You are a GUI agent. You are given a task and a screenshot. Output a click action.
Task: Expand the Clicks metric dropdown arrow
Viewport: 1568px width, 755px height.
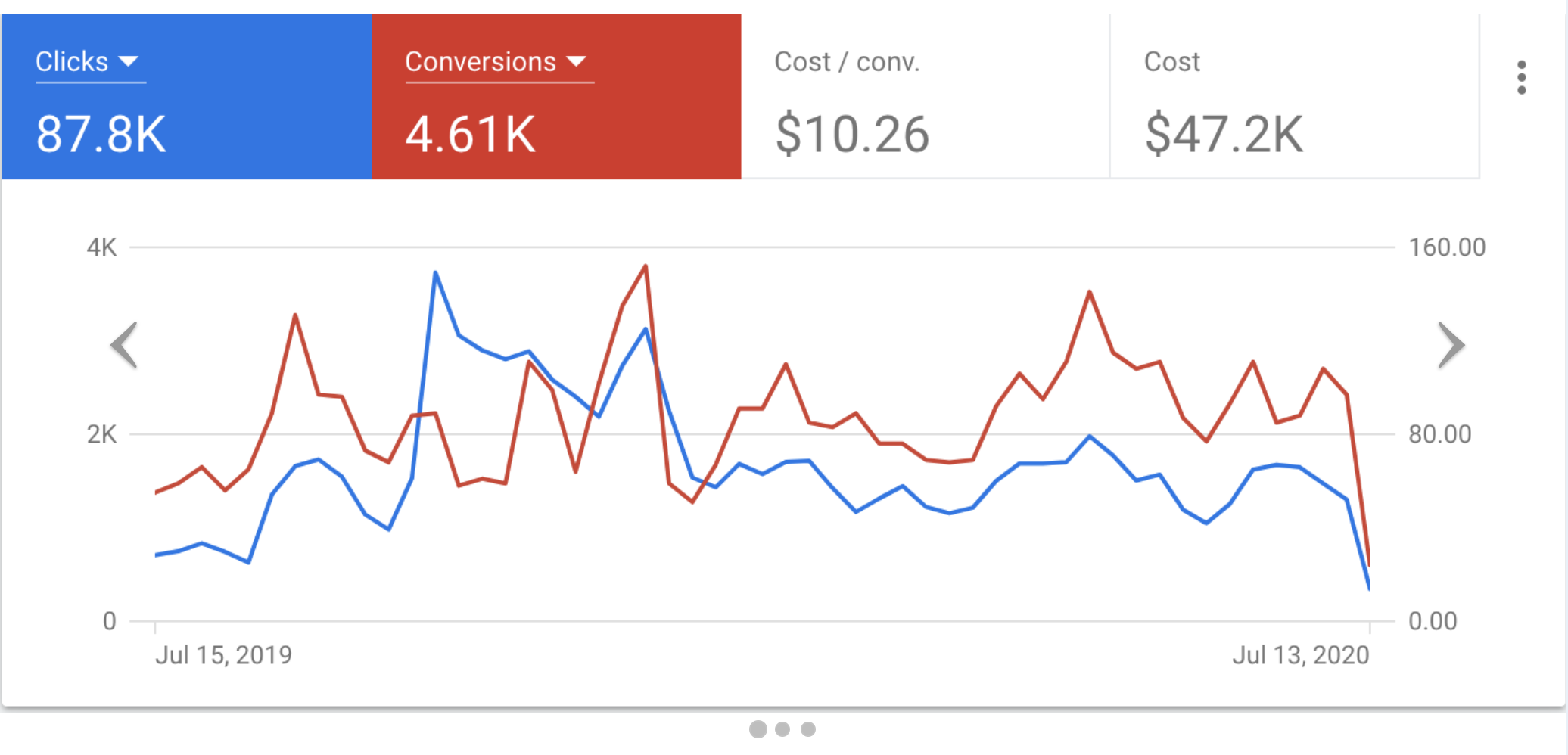click(129, 61)
